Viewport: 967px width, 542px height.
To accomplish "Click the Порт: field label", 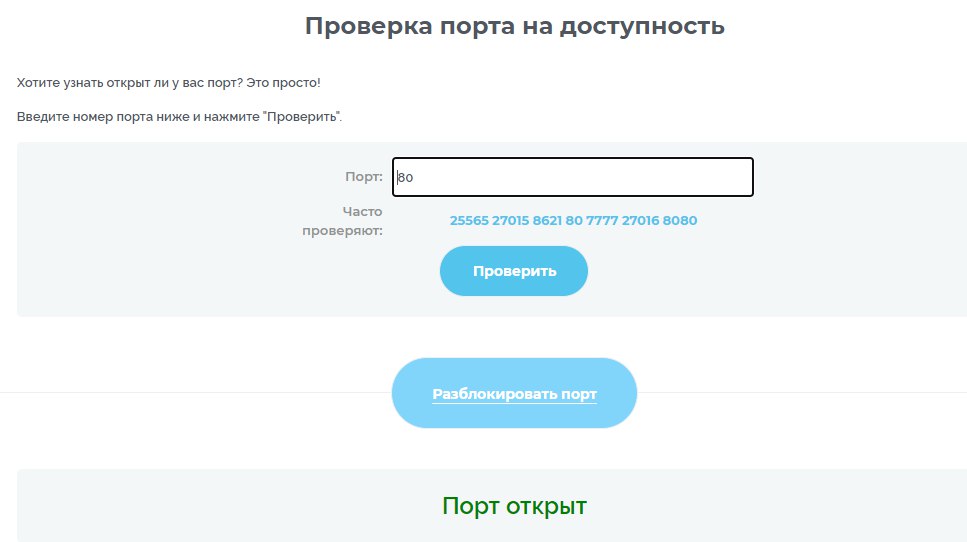I will click(x=364, y=177).
